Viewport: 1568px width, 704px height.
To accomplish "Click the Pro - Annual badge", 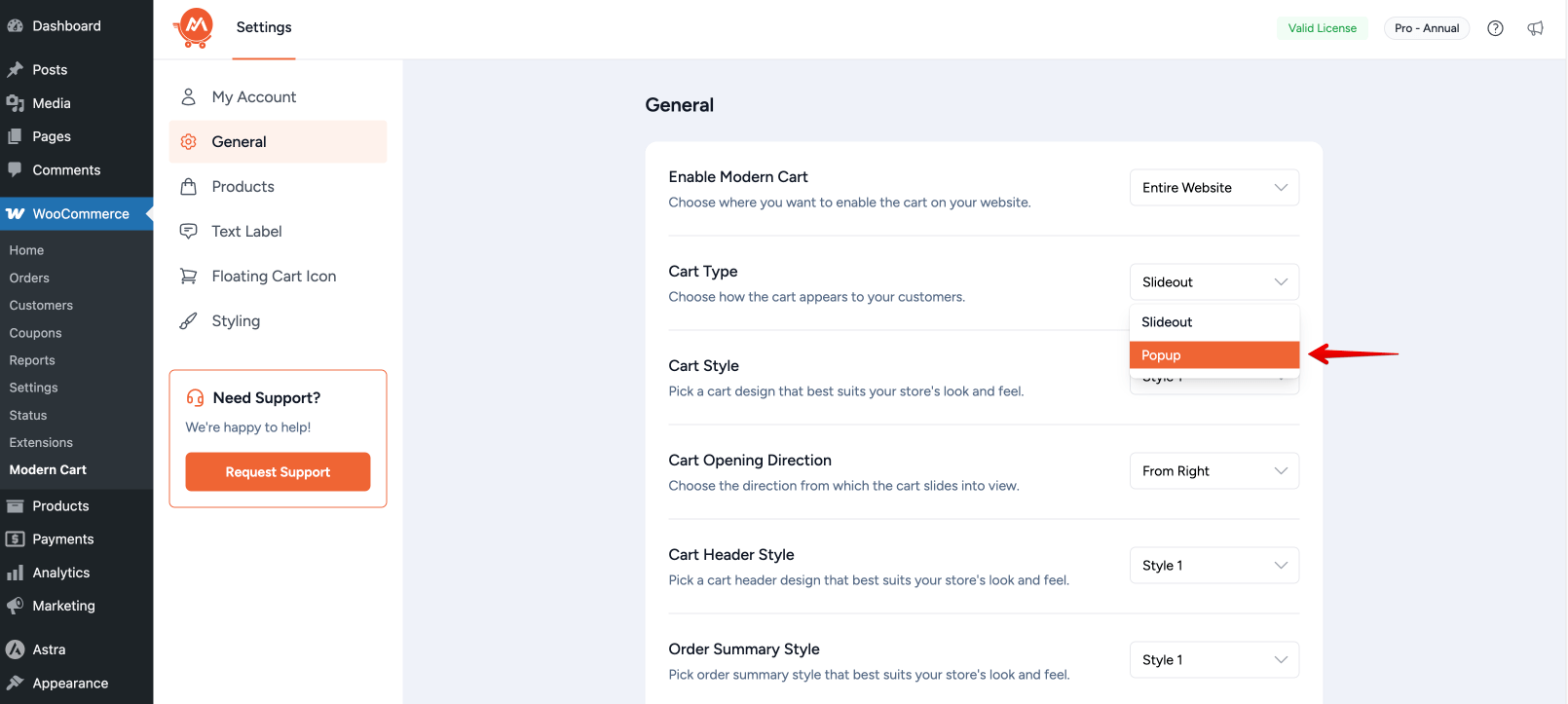I will click(x=1426, y=28).
